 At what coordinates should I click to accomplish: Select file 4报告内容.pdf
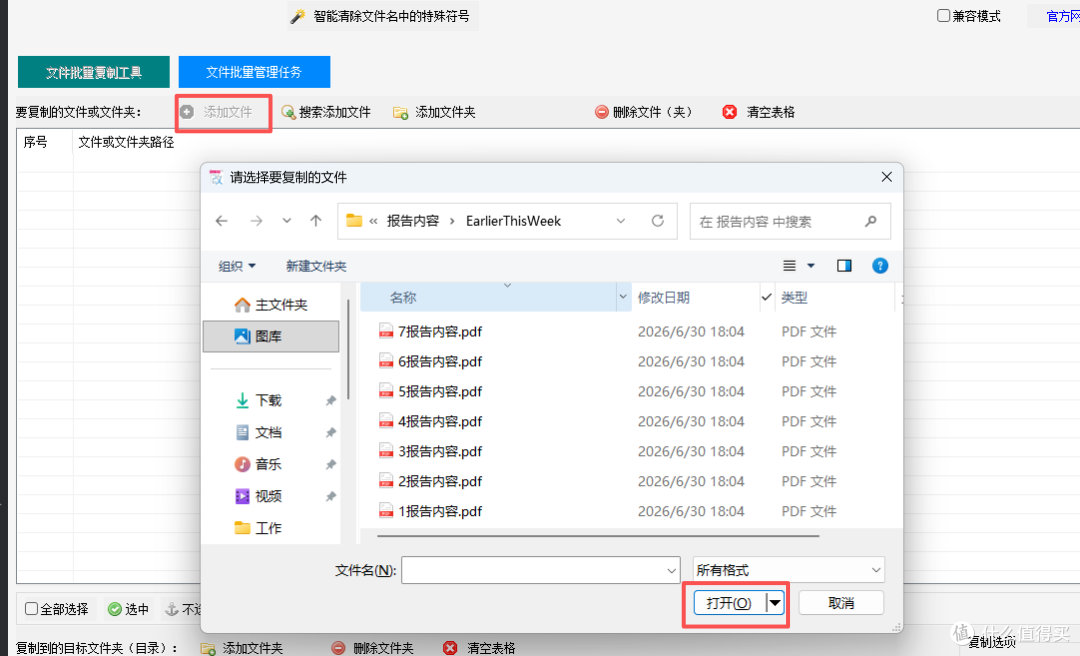tap(439, 421)
